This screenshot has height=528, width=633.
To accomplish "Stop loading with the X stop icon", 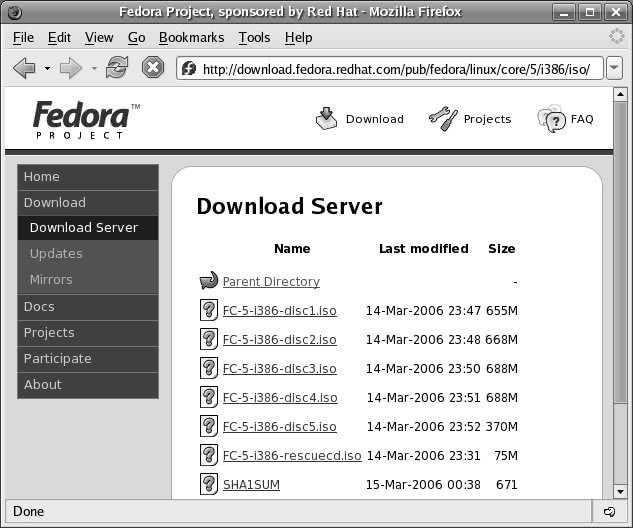I will [x=153, y=67].
